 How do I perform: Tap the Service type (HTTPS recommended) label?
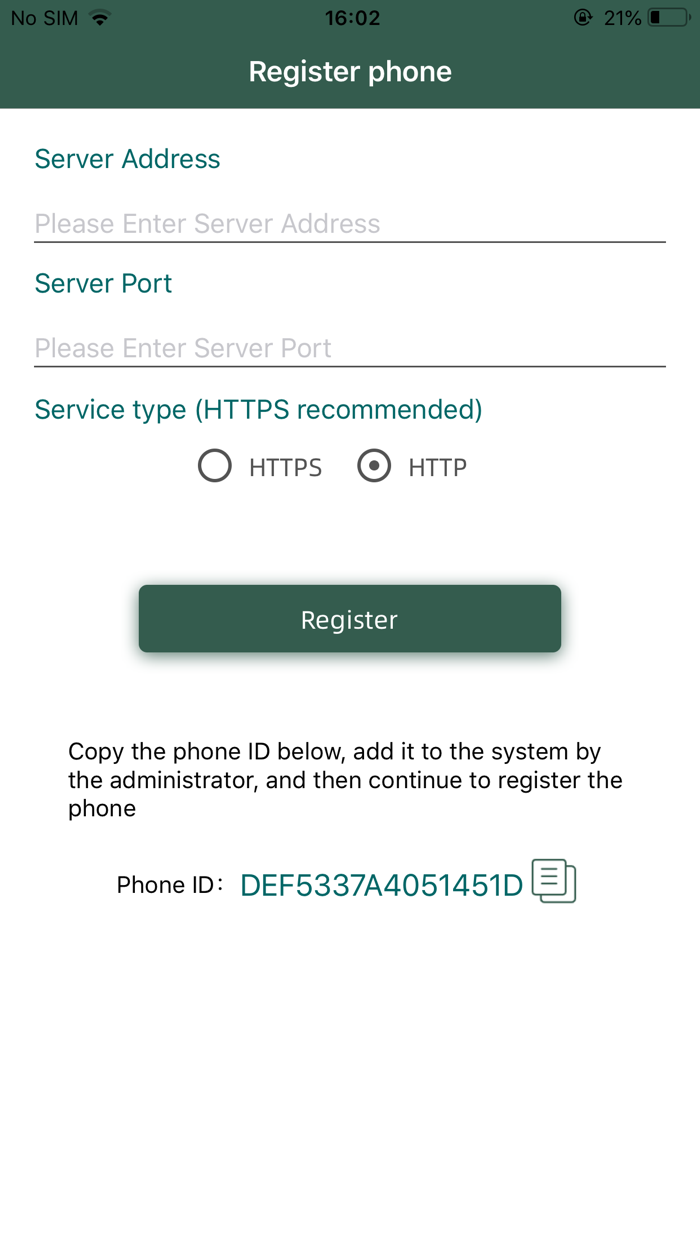point(258,410)
